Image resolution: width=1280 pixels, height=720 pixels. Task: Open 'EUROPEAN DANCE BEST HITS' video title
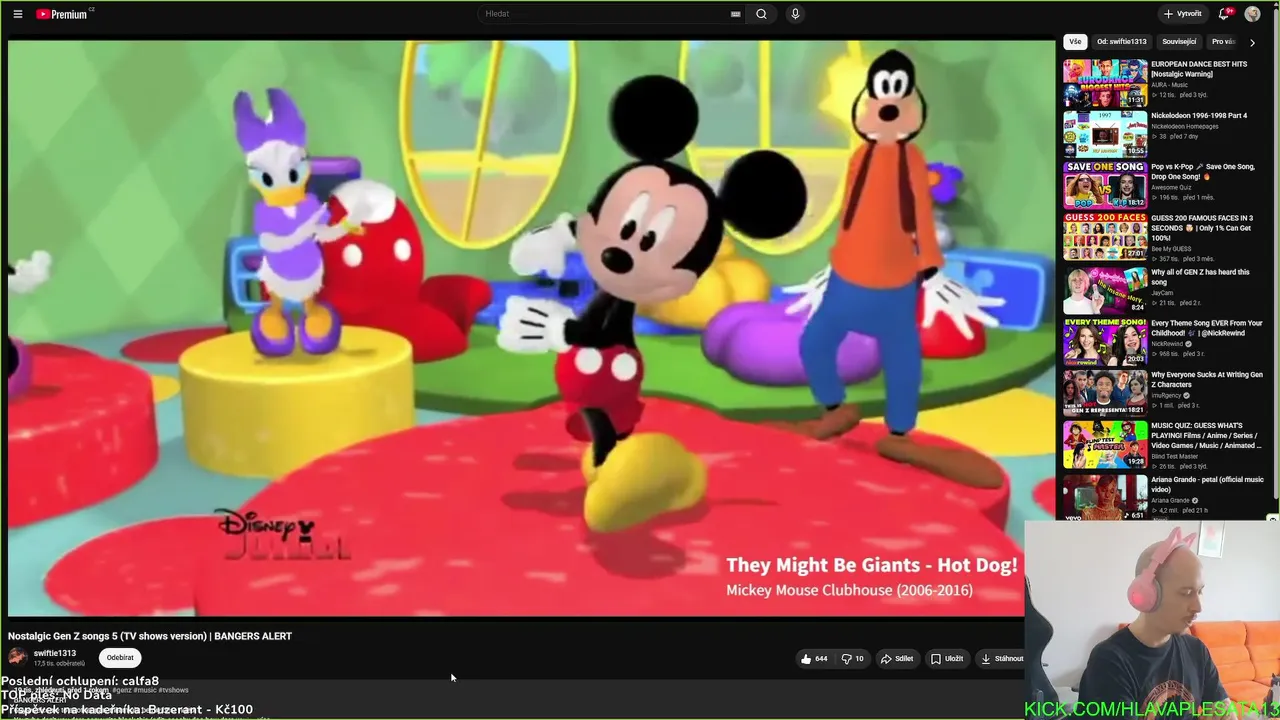click(x=1199, y=69)
